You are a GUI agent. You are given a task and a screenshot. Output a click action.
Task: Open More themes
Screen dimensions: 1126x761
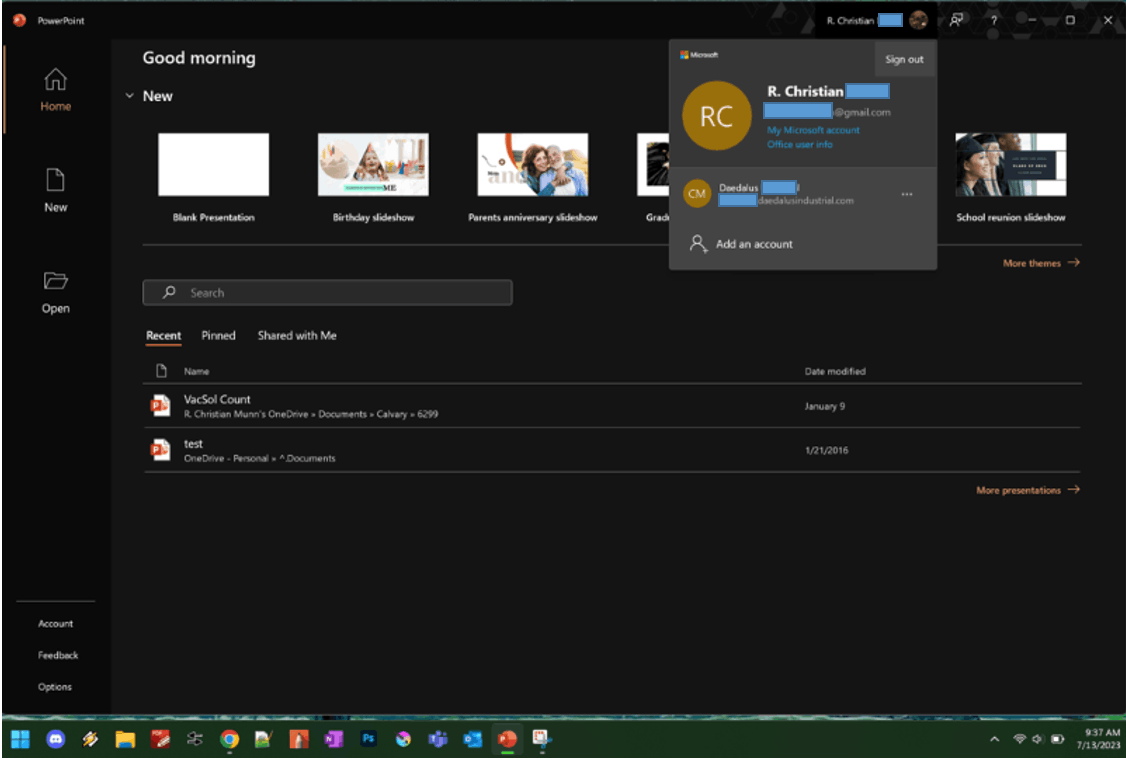pyautogui.click(x=1032, y=263)
